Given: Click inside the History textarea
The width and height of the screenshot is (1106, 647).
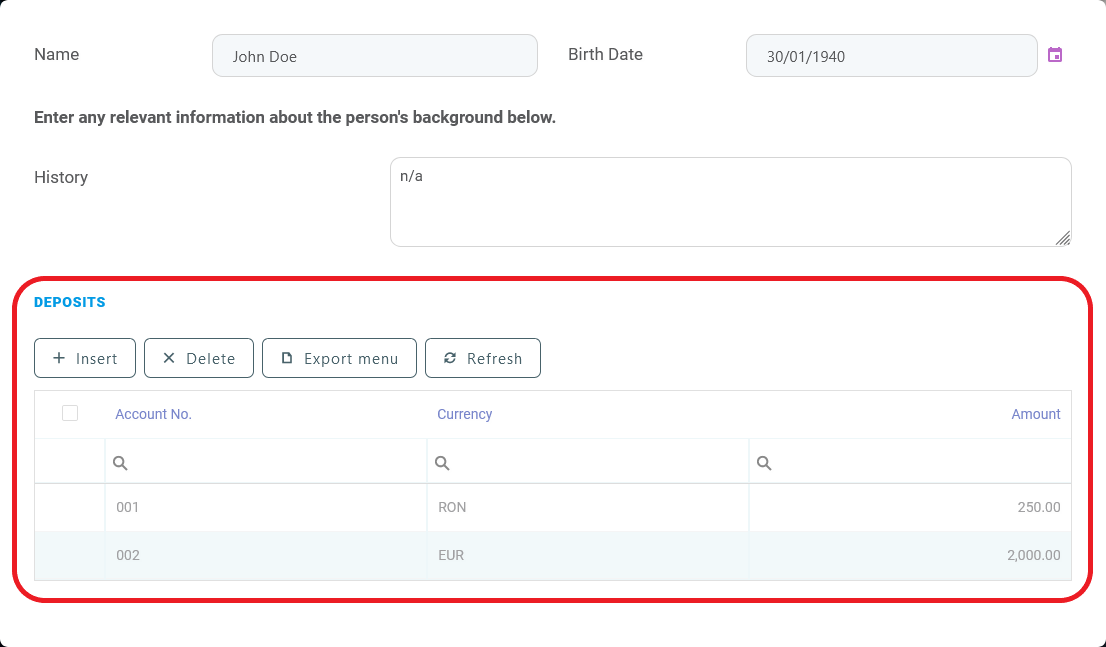Looking at the screenshot, I should pos(730,200).
